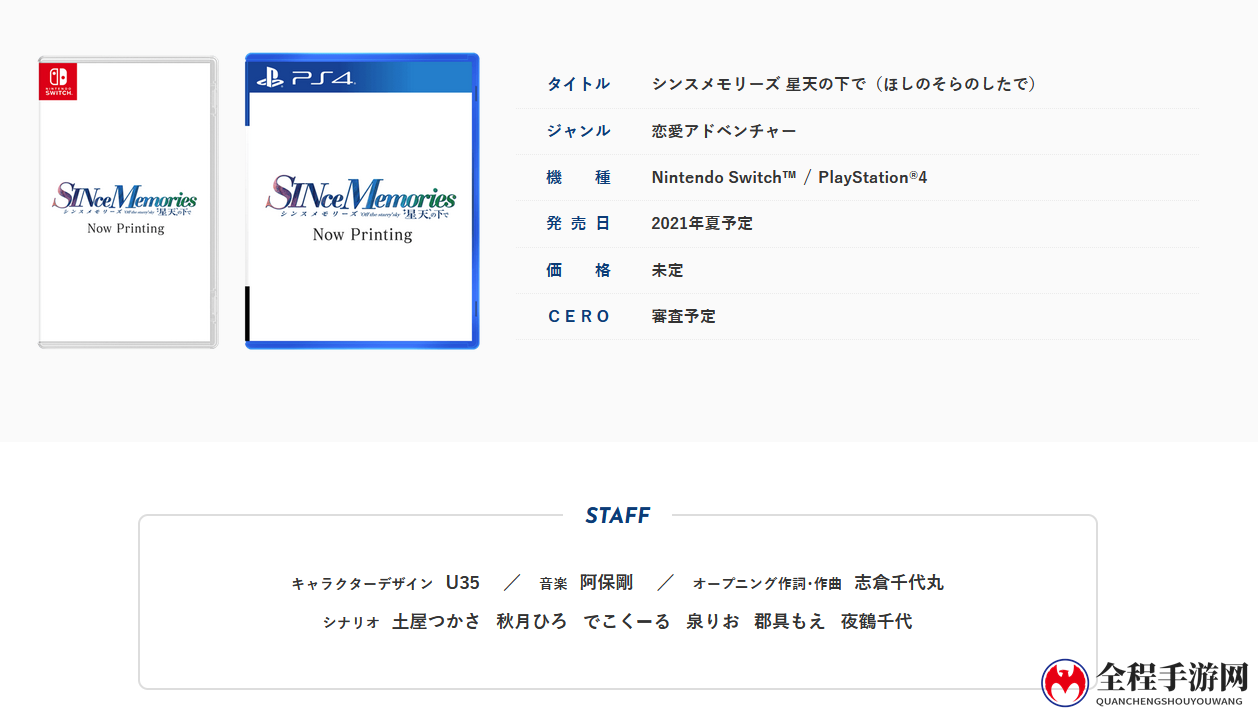
Task: Click the SINce Memories logo on the PS4 package
Action: (x=361, y=197)
